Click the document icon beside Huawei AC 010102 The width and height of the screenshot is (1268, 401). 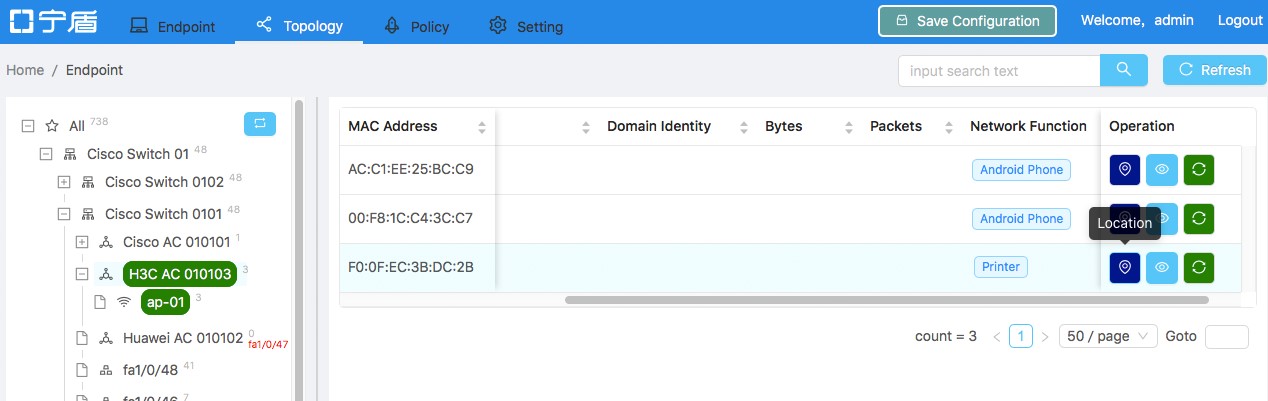(82, 338)
